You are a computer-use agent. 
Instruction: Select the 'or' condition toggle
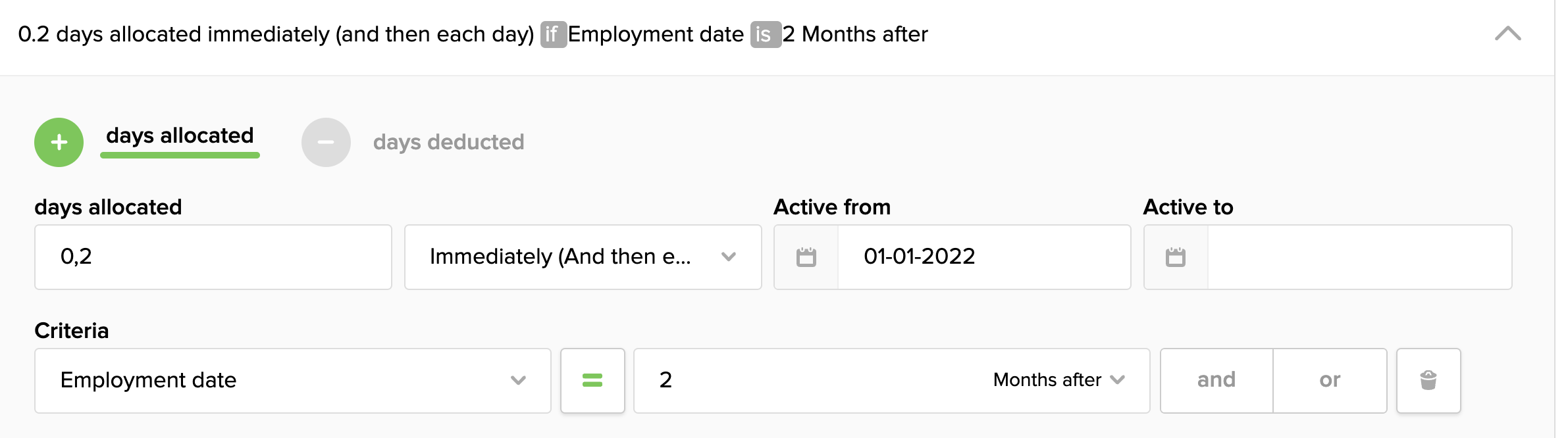tap(1330, 380)
